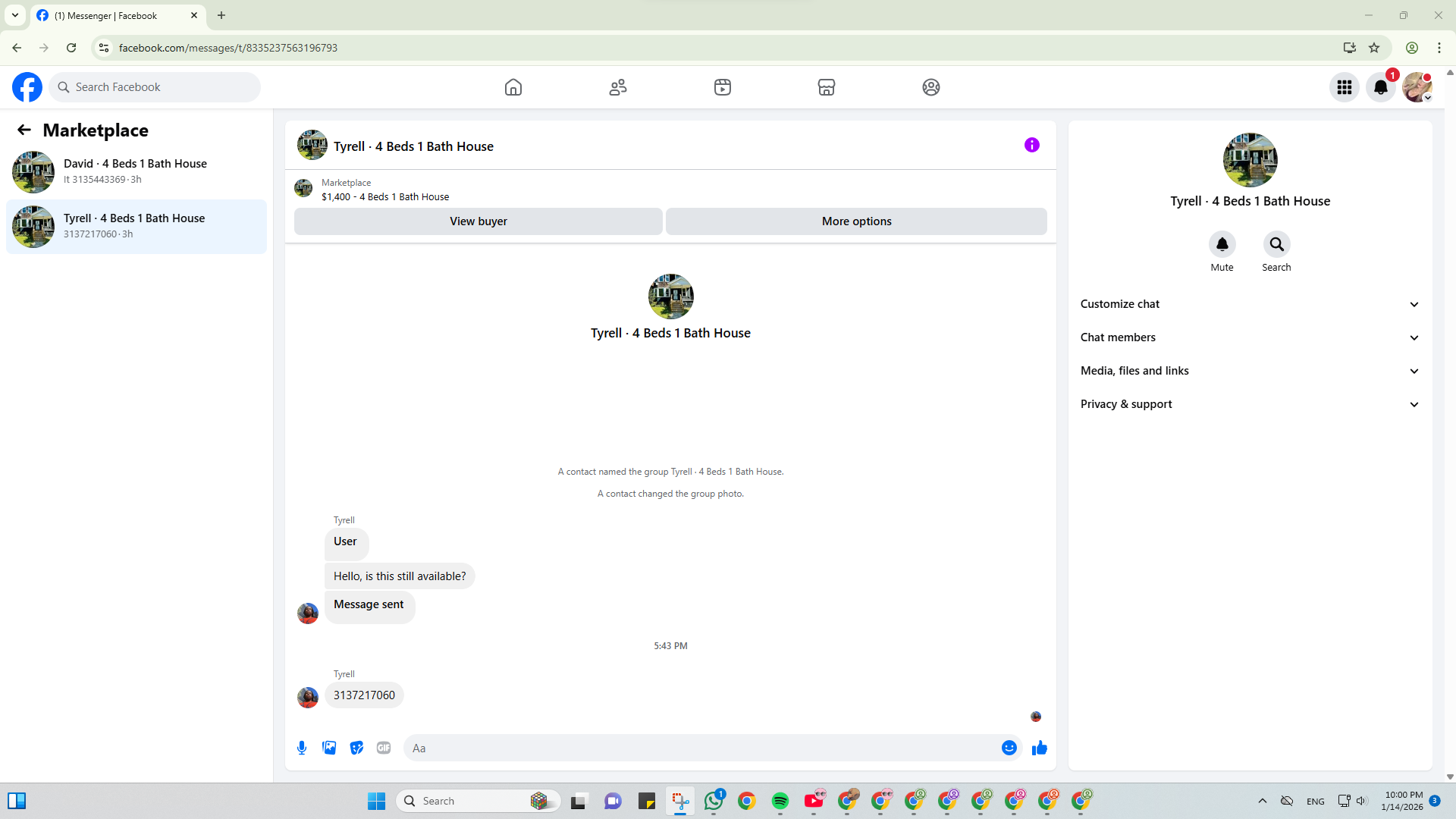Image resolution: width=1456 pixels, height=819 pixels.
Task: Open the Facebook notifications bell
Action: coord(1380,87)
